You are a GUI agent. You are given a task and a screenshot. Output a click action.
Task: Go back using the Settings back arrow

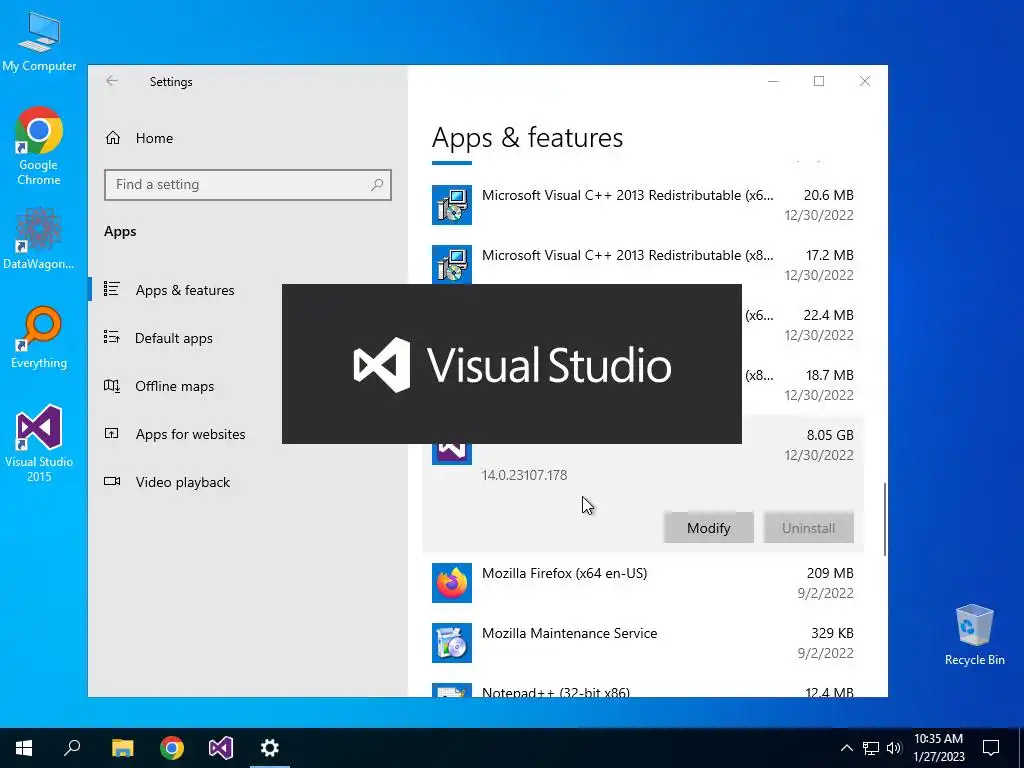click(x=112, y=81)
